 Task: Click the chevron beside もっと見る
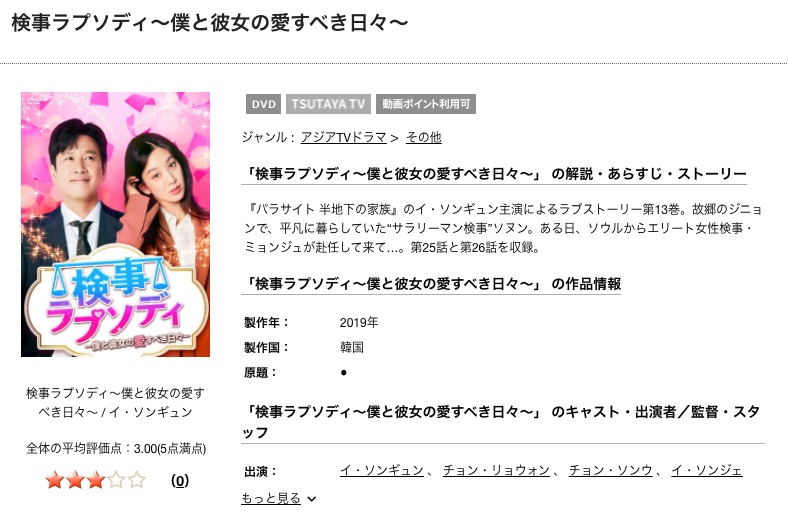pos(312,499)
